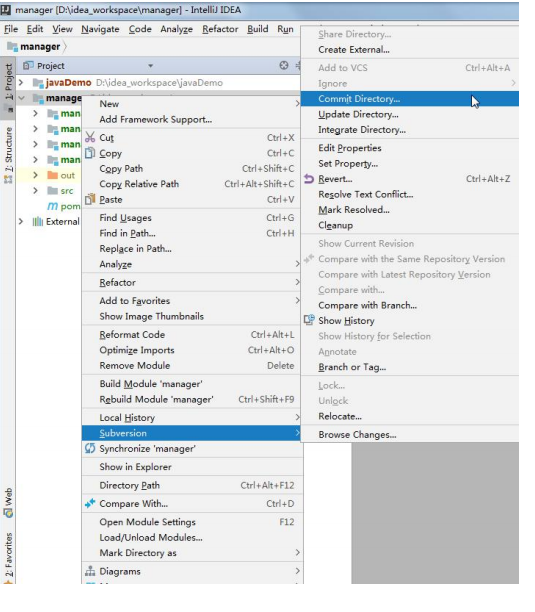Choose Show in Explorer
The height and width of the screenshot is (612, 535).
pos(192,466)
